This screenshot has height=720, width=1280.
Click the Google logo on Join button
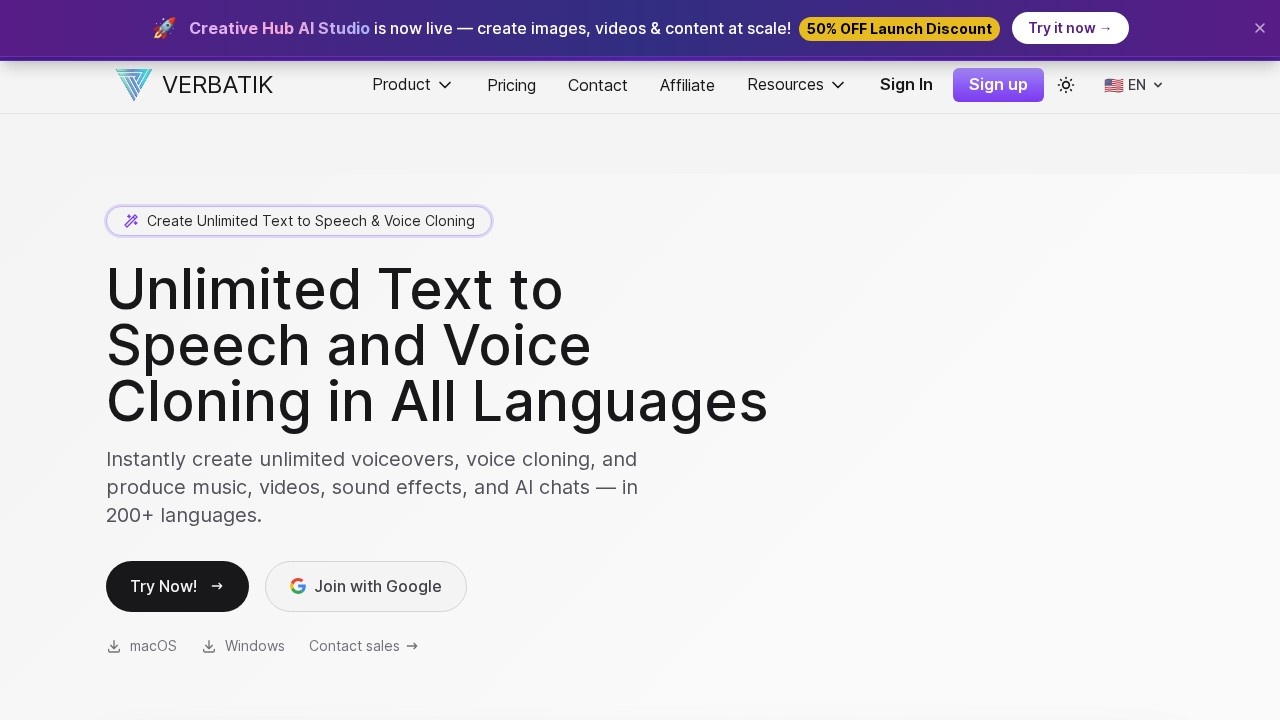click(298, 586)
